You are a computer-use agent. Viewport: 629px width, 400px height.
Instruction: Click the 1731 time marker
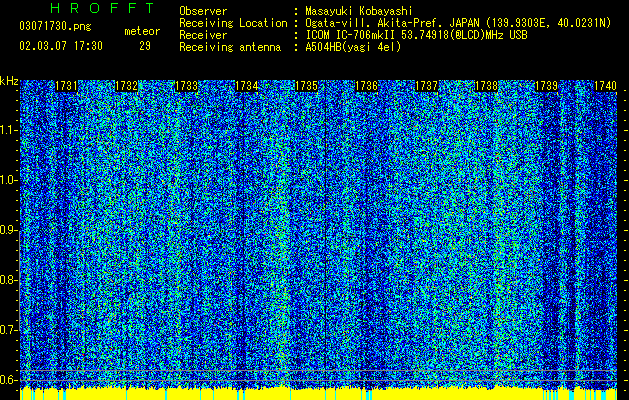[x=66, y=86]
